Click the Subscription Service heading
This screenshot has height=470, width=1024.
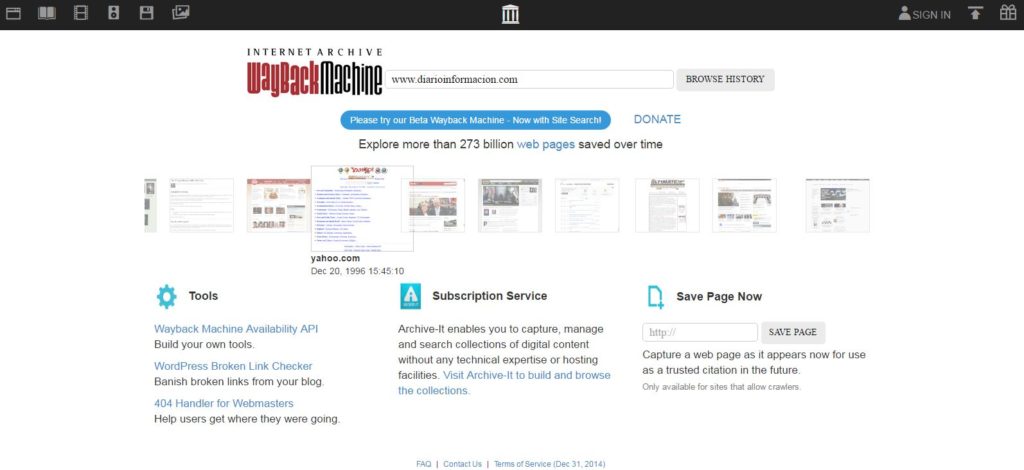click(x=490, y=296)
